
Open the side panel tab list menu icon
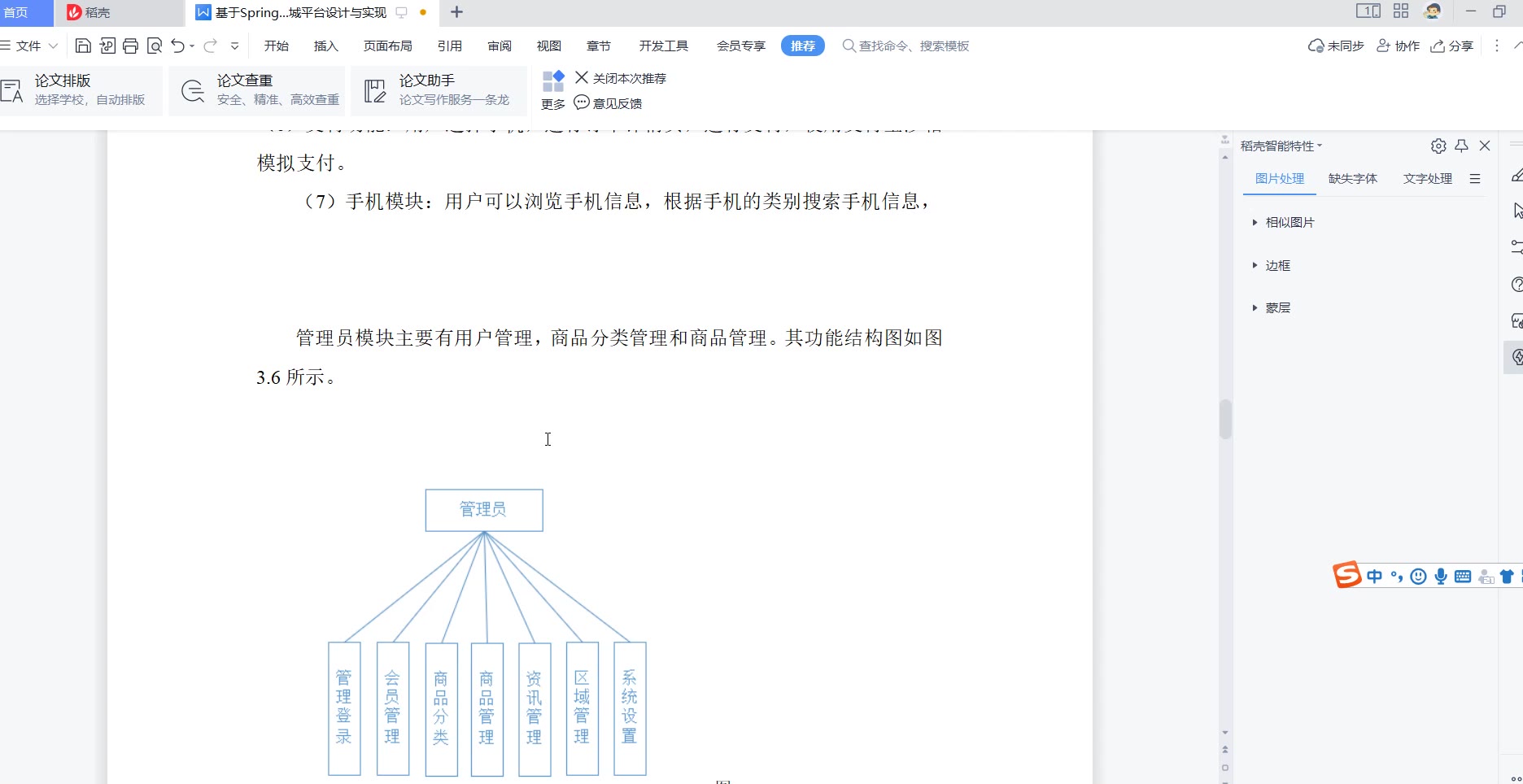coord(1475,179)
